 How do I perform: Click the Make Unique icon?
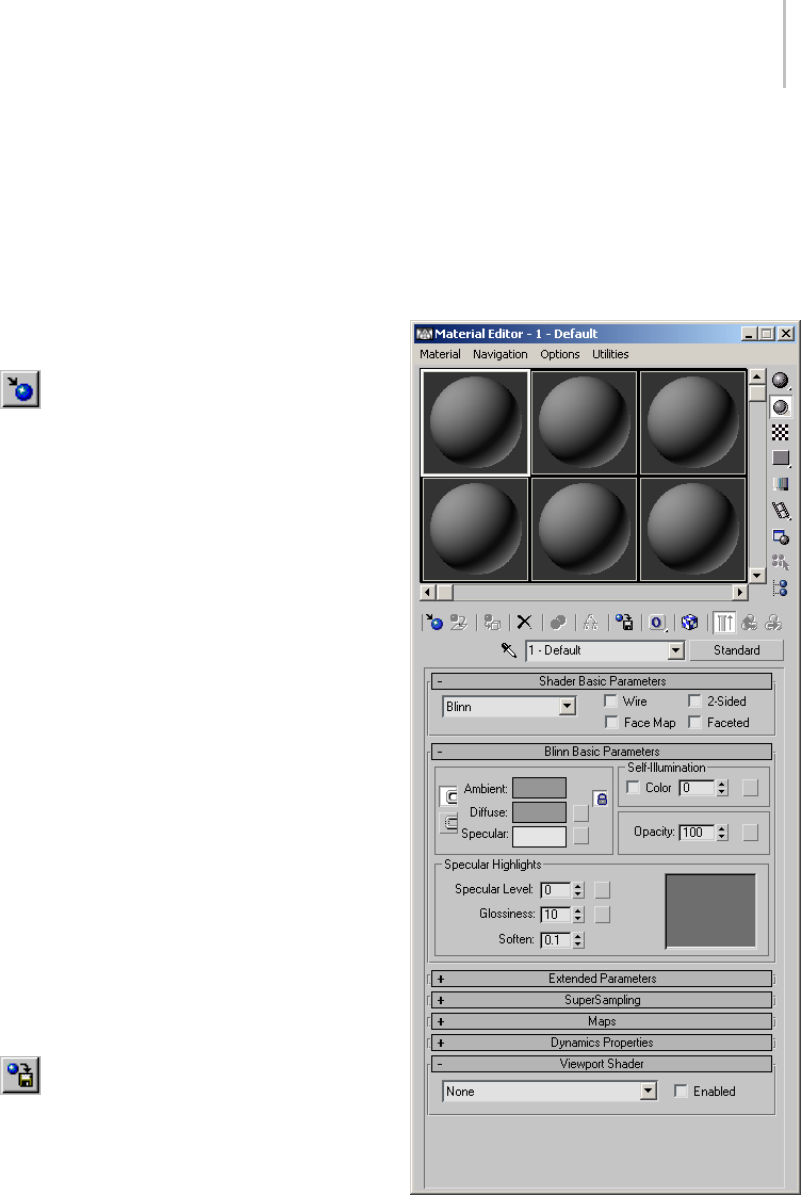click(590, 623)
